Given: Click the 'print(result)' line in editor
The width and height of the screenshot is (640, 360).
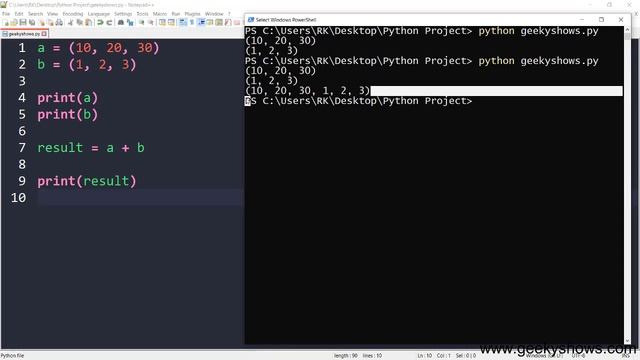Looking at the screenshot, I should [87, 181].
